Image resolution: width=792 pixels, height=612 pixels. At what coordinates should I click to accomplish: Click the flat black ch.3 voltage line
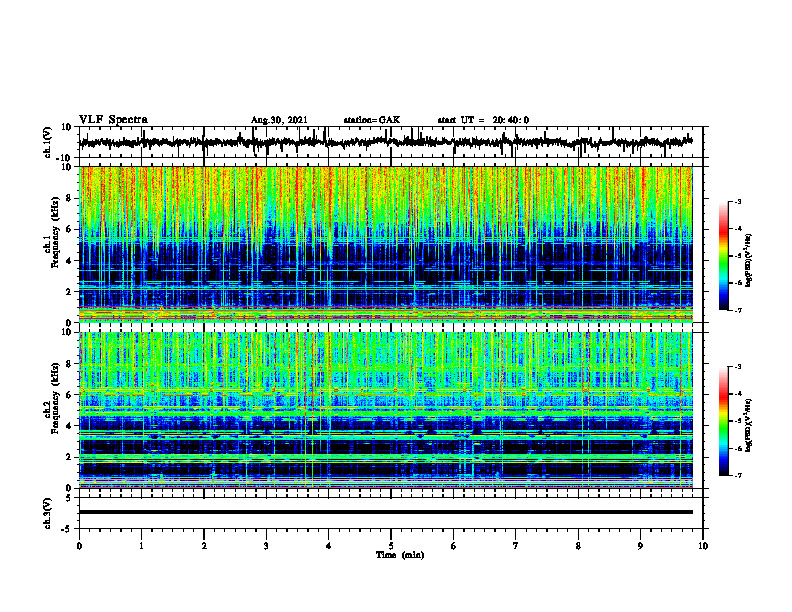(385, 512)
